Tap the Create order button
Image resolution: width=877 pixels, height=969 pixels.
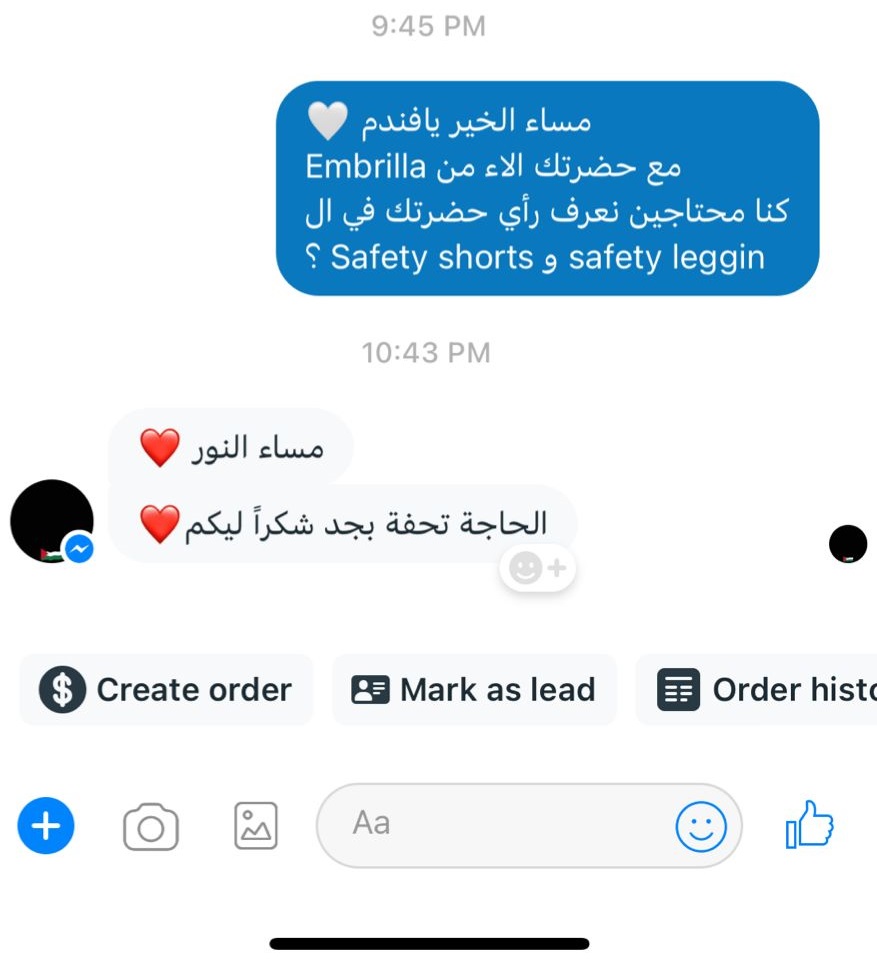166,690
